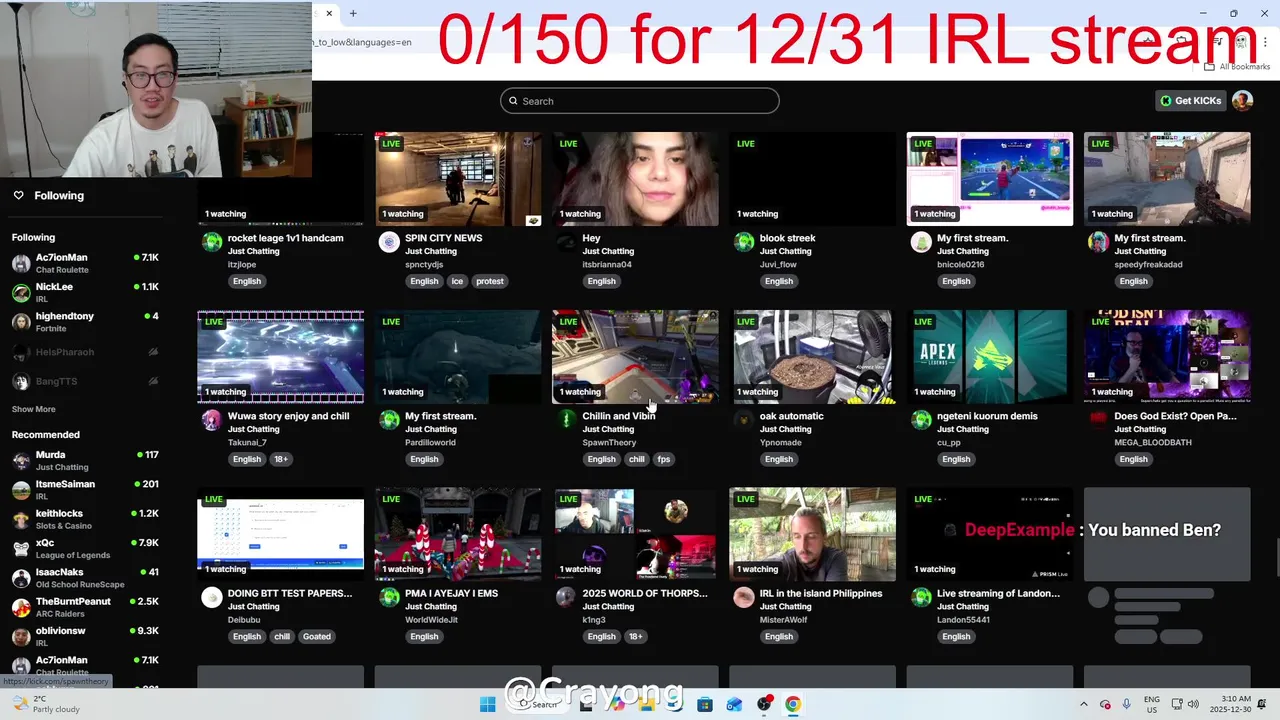
Task: Open the PMA I AYEJAY I EMS thumbnail
Action: coord(458,534)
